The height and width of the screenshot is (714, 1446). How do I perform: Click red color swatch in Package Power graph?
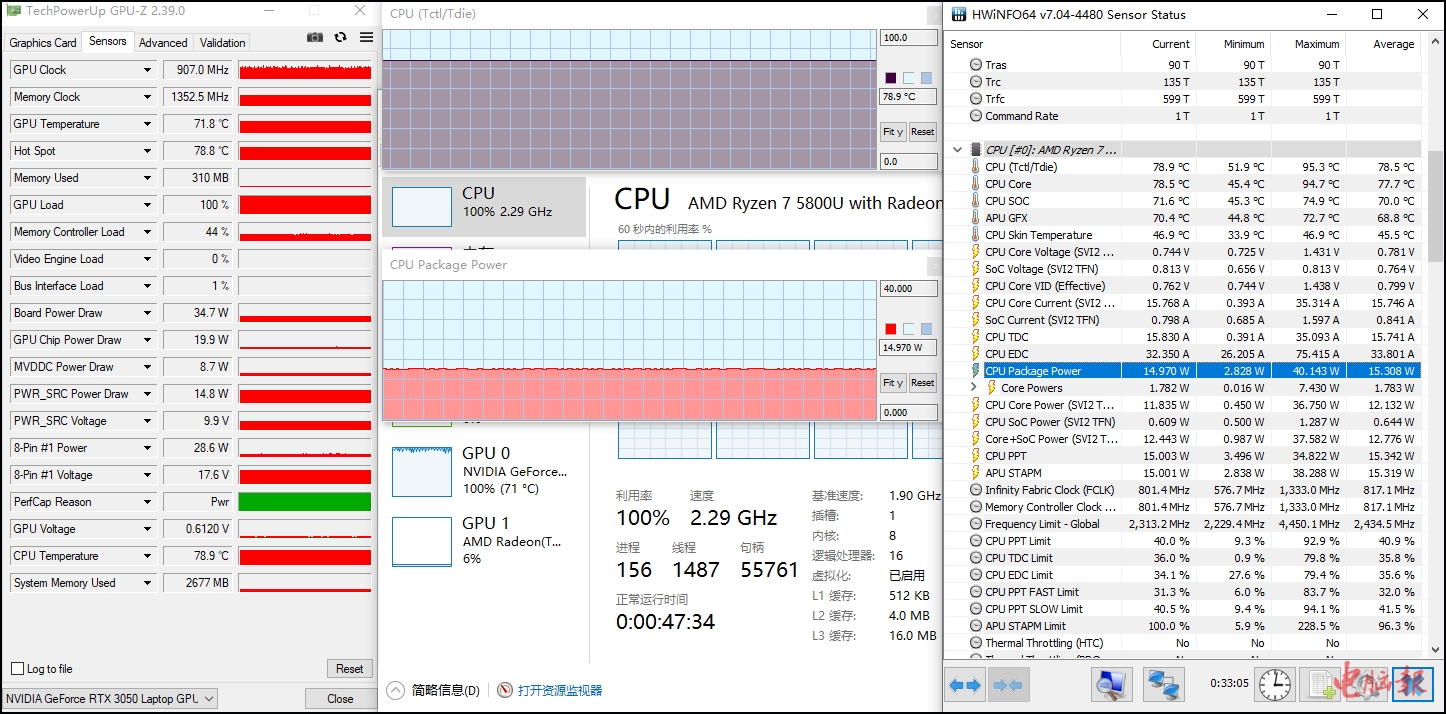[x=891, y=329]
